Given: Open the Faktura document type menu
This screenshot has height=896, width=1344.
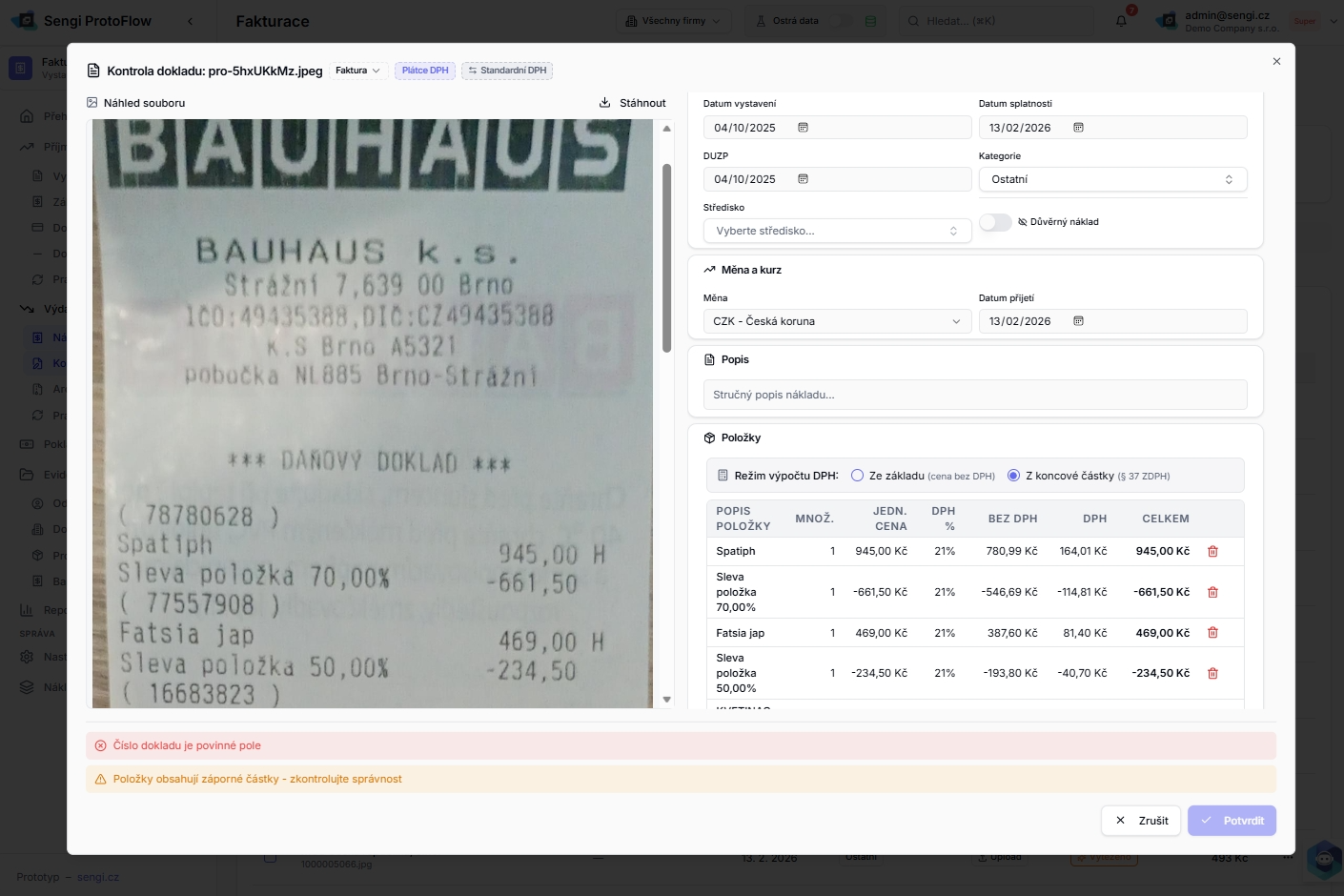Looking at the screenshot, I should pos(357,71).
